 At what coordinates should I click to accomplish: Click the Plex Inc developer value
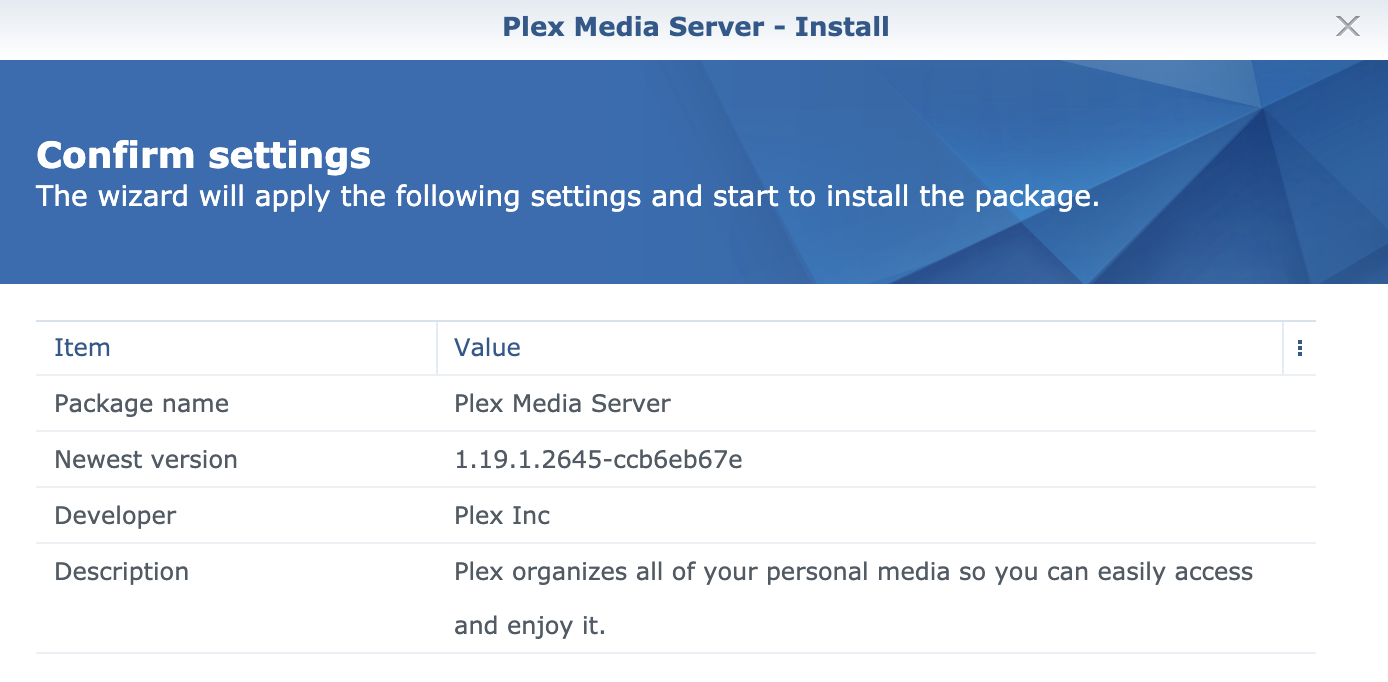point(502,516)
